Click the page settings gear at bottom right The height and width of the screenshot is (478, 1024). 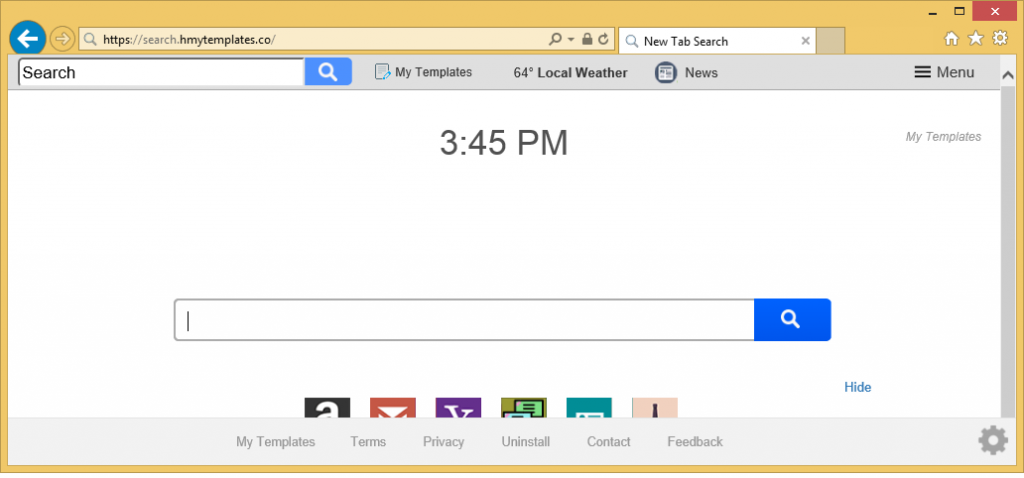pos(992,440)
